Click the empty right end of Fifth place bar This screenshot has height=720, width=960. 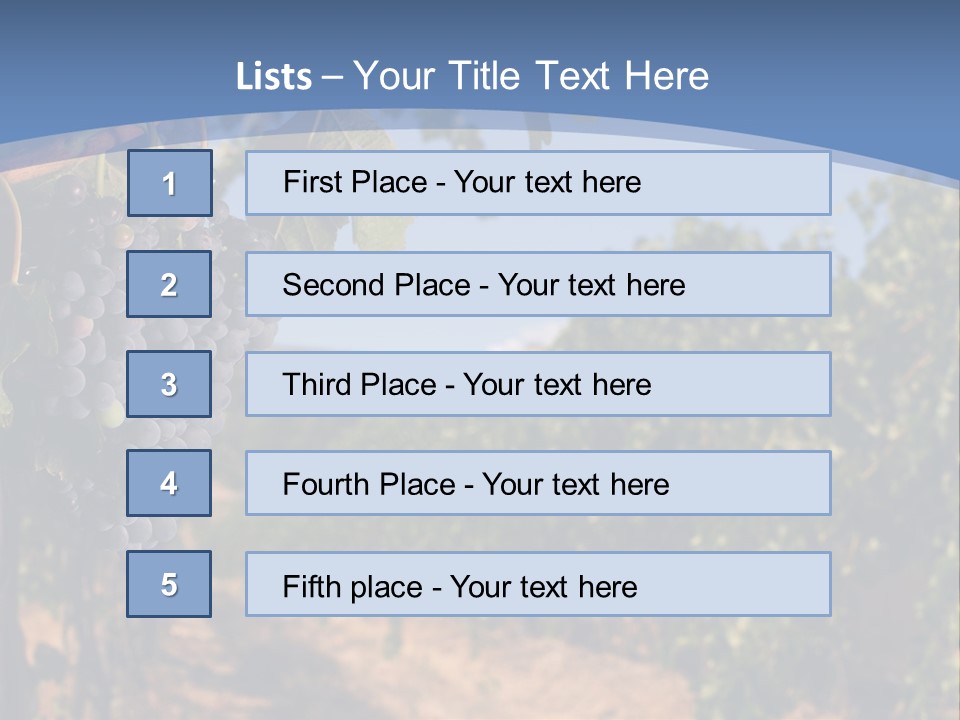coord(760,584)
